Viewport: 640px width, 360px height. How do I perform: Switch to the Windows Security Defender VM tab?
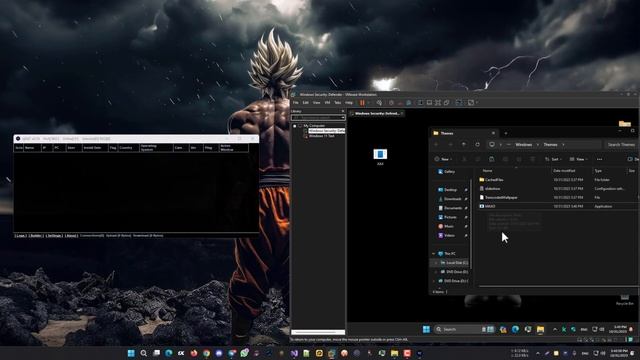coord(377,113)
